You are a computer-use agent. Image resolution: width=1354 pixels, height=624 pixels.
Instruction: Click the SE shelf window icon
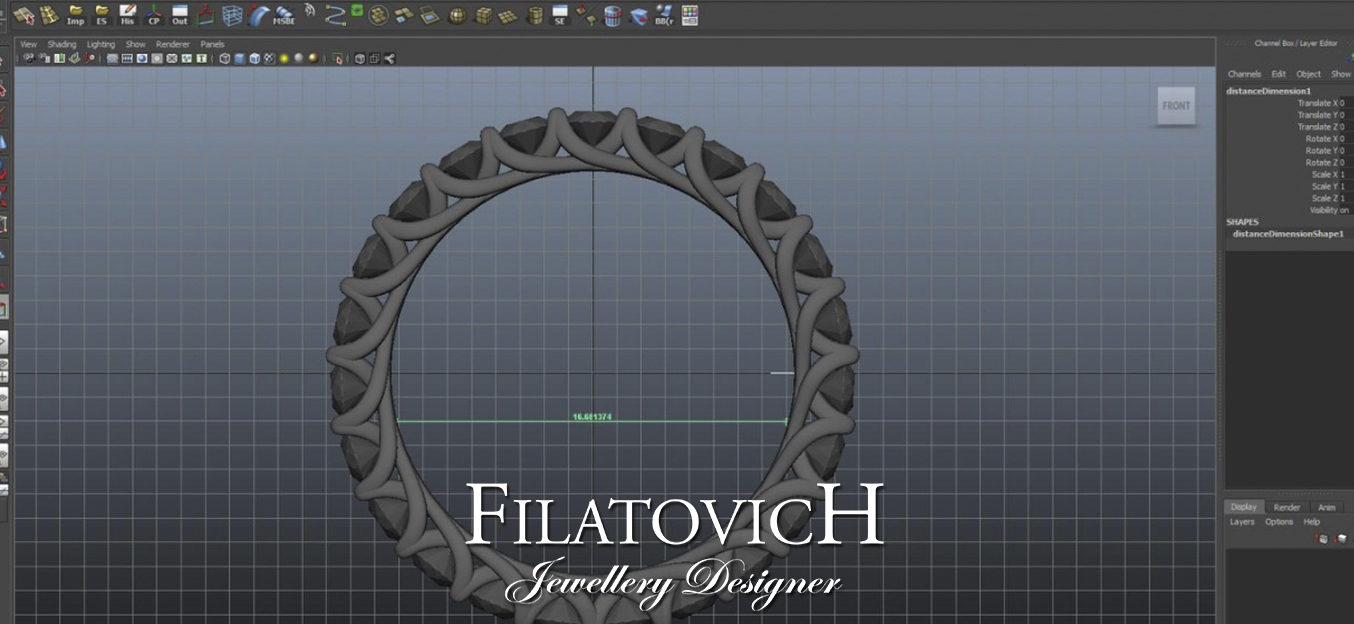tap(560, 16)
